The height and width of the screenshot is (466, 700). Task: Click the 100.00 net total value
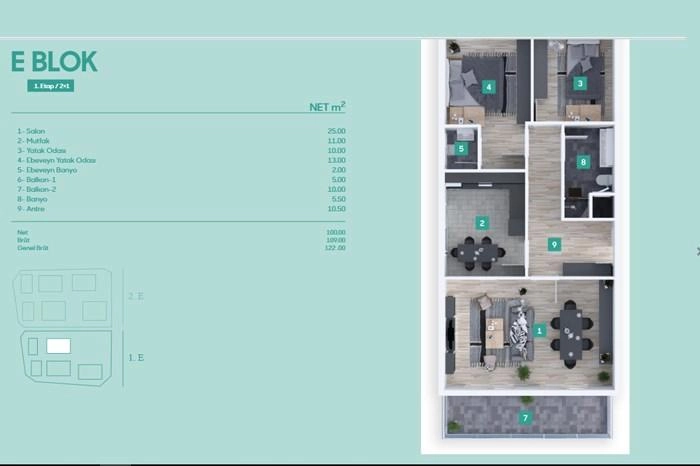tap(336, 232)
